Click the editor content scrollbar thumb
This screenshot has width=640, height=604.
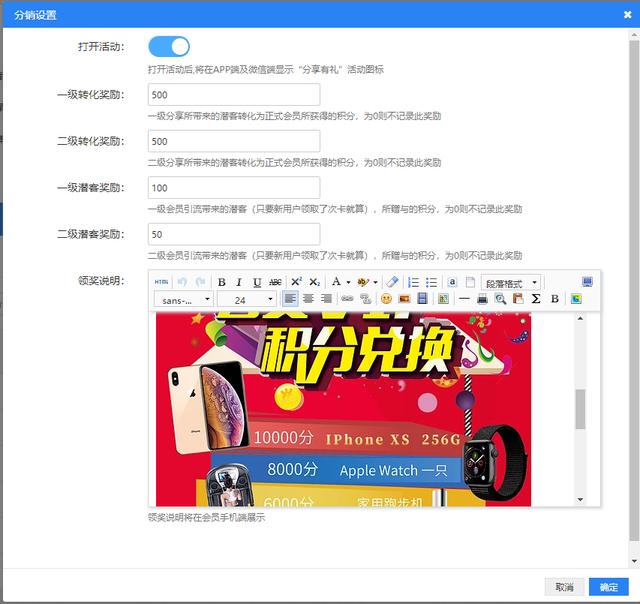[x=580, y=409]
